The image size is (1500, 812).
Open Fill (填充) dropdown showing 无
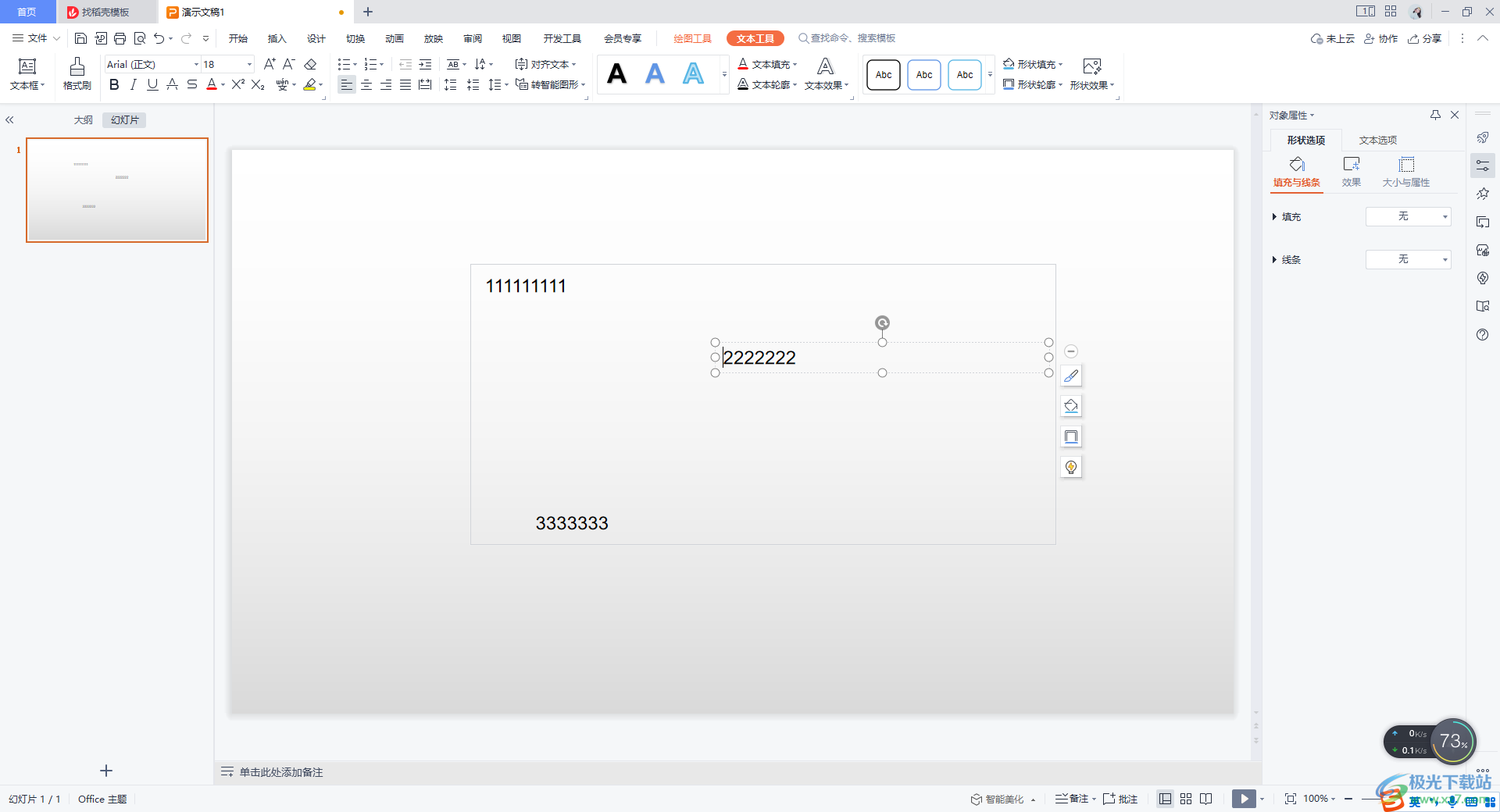click(x=1408, y=216)
